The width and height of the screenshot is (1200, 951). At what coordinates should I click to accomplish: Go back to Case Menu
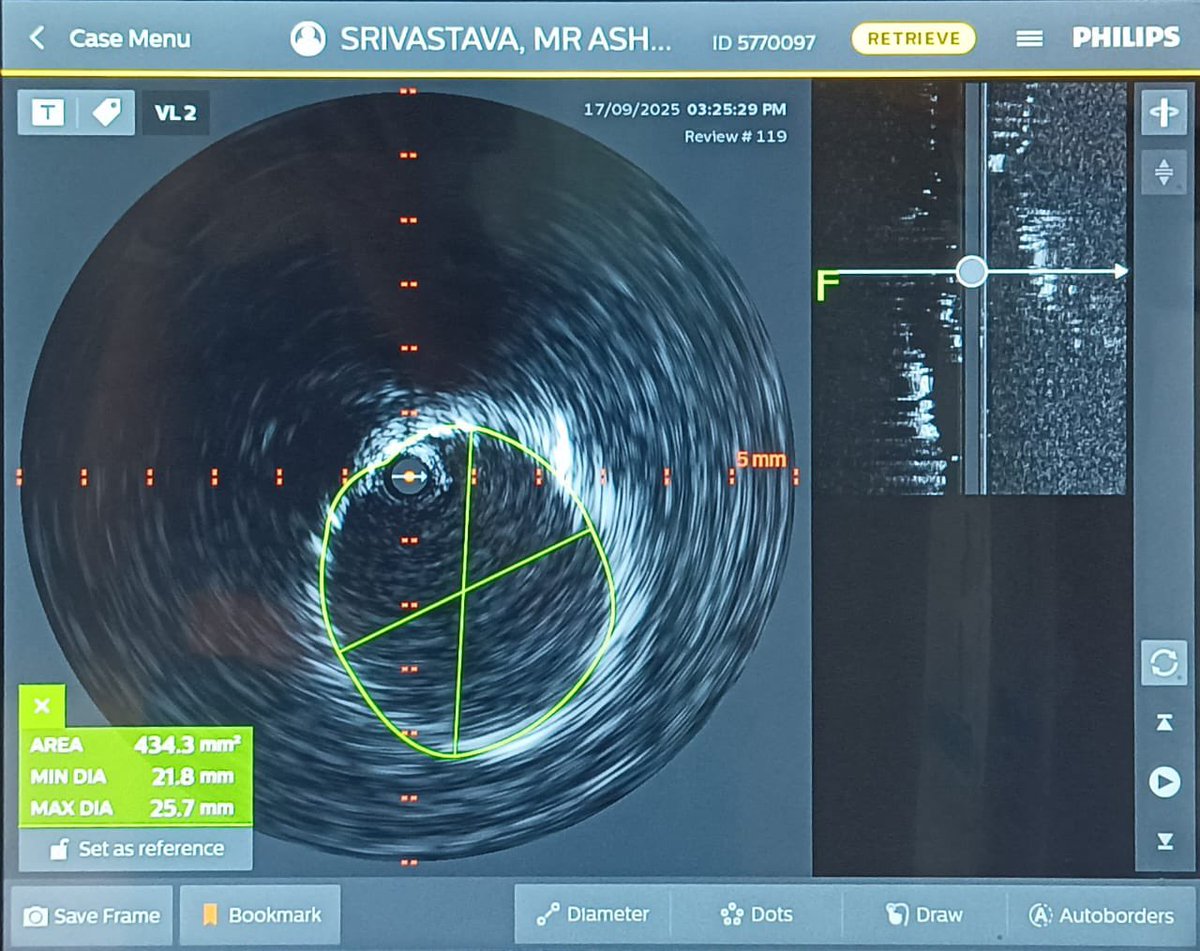(x=110, y=39)
